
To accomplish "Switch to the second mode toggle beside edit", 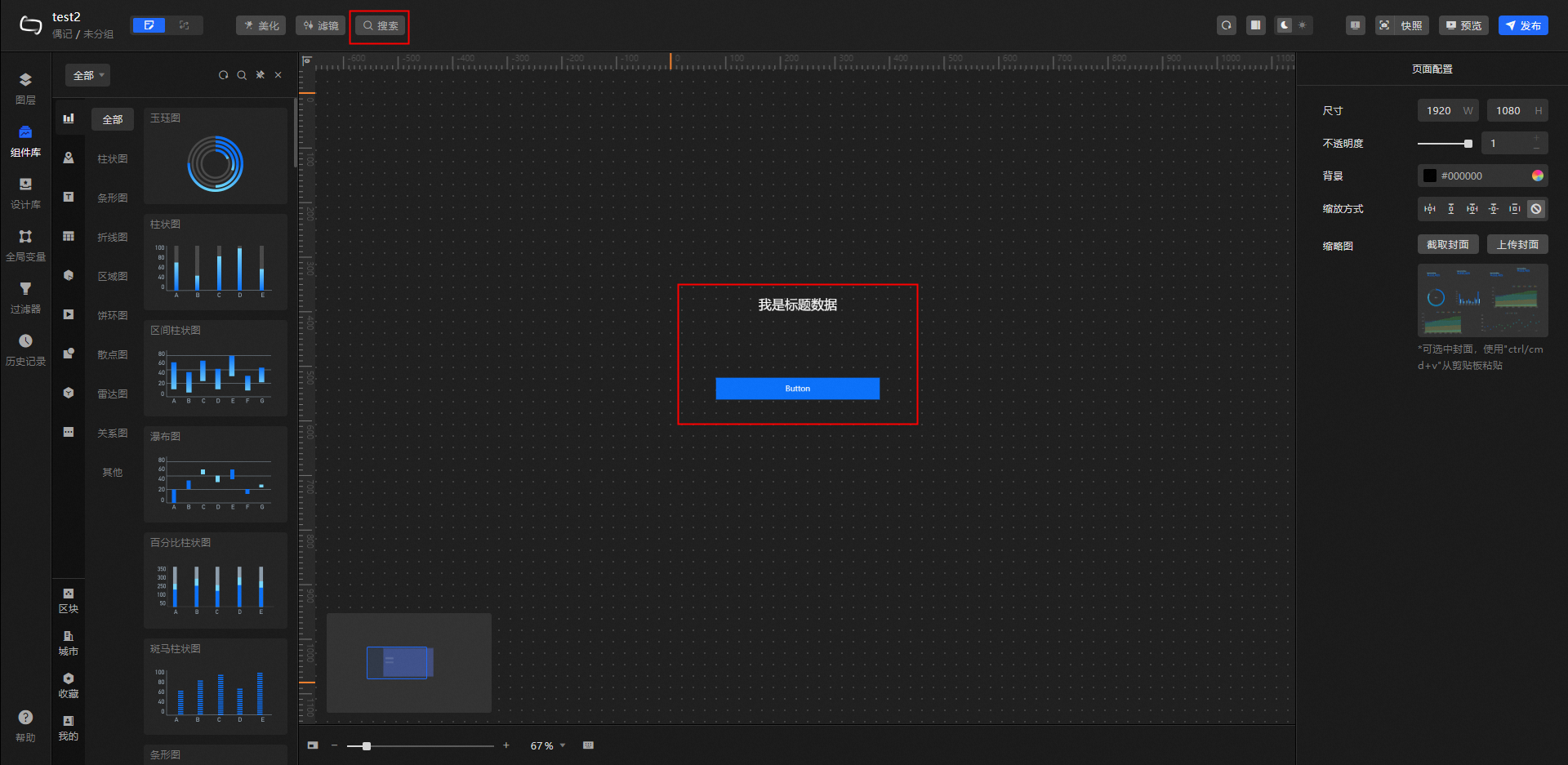I will pyautogui.click(x=185, y=25).
